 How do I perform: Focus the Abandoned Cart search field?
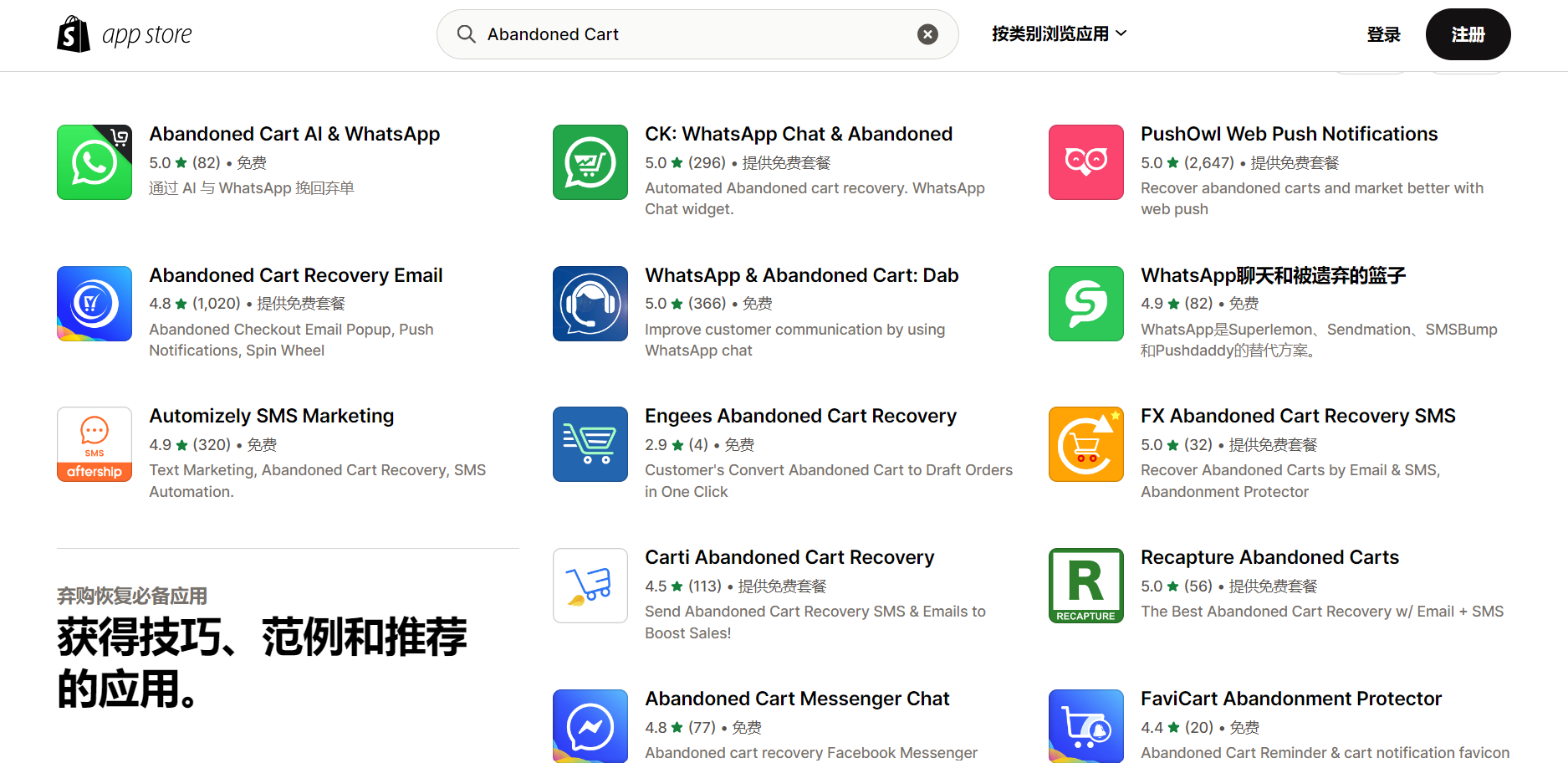pyautogui.click(x=697, y=34)
